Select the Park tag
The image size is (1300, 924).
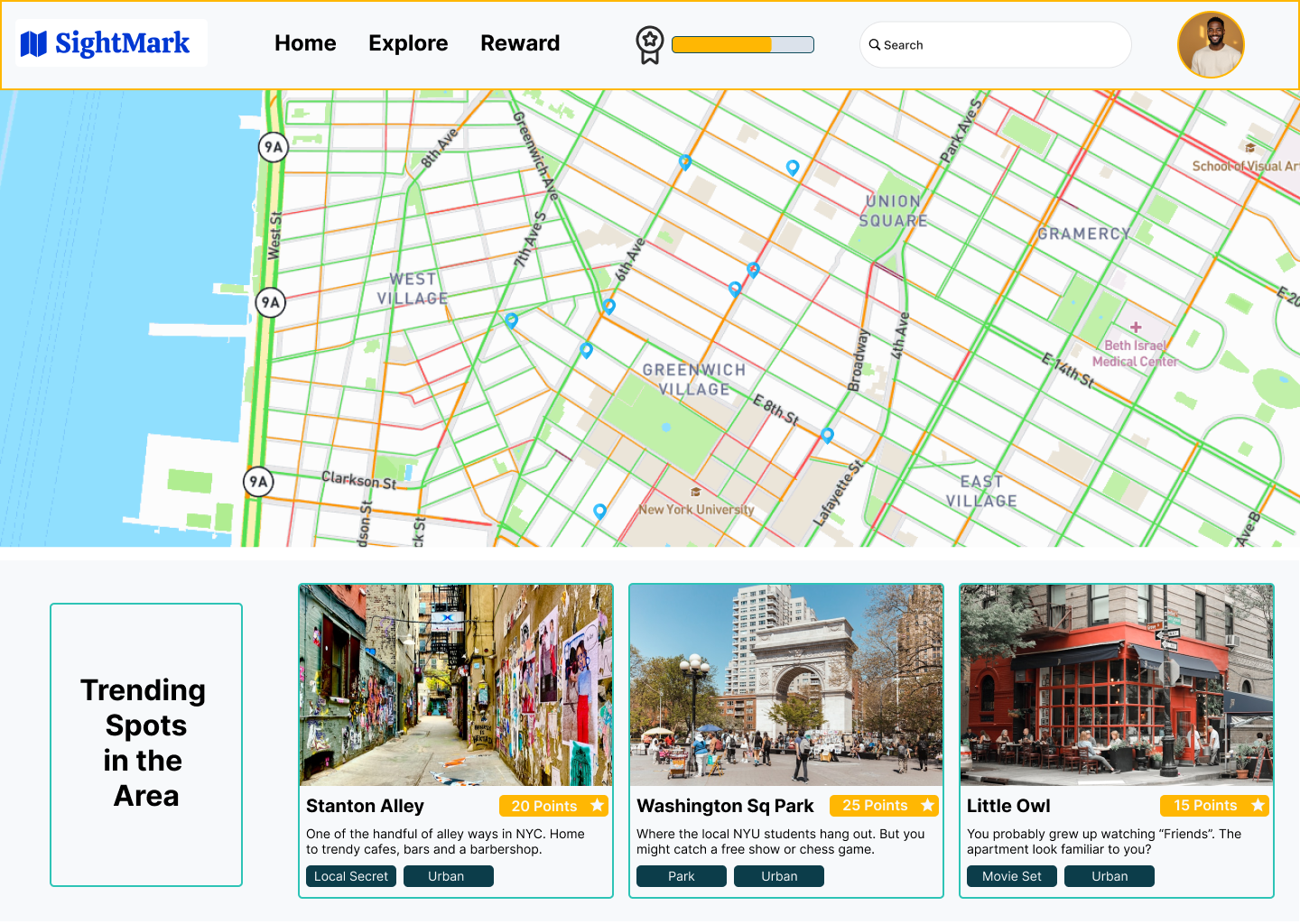(x=682, y=876)
